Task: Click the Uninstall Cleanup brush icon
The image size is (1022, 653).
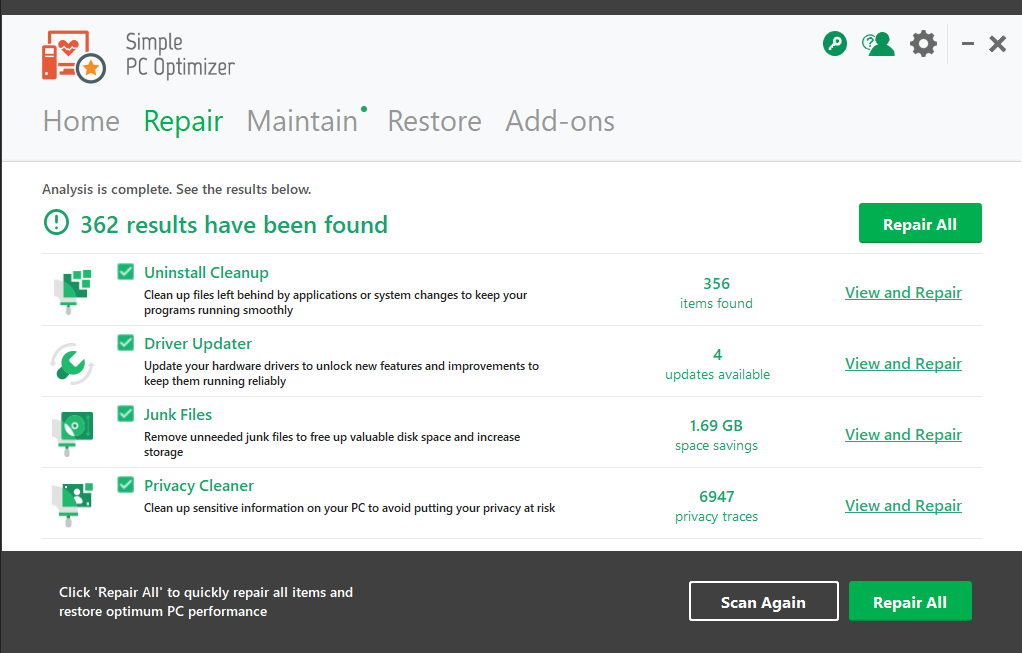Action: tap(72, 290)
